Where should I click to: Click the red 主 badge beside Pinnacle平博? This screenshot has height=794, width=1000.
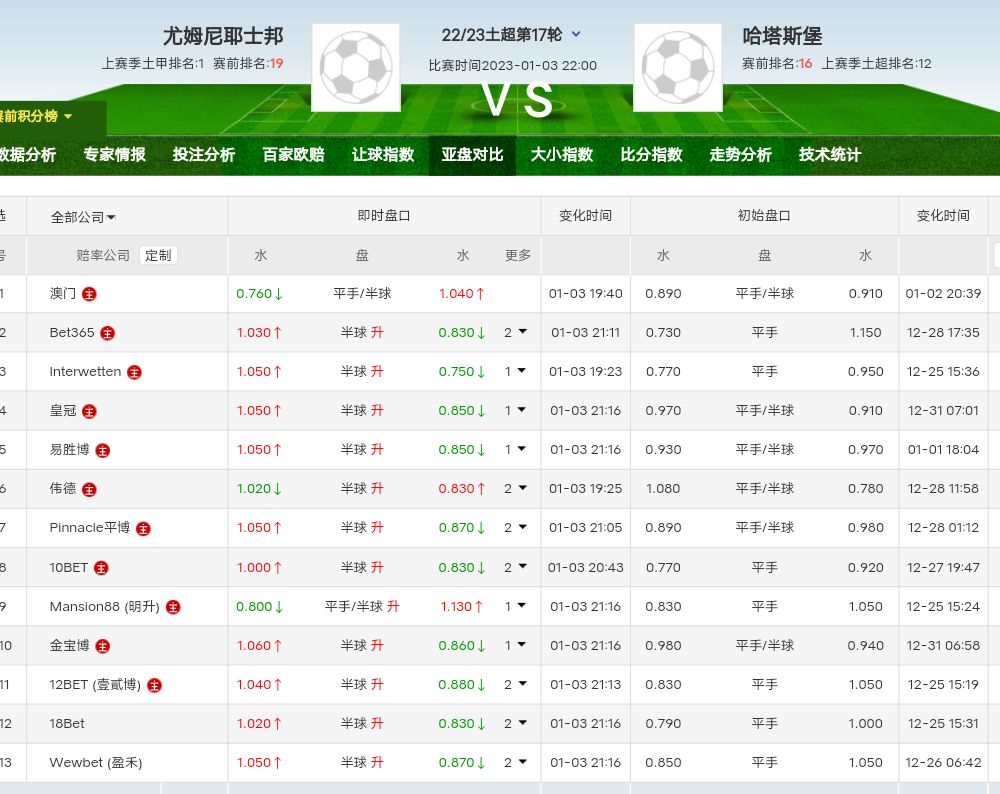tap(144, 528)
